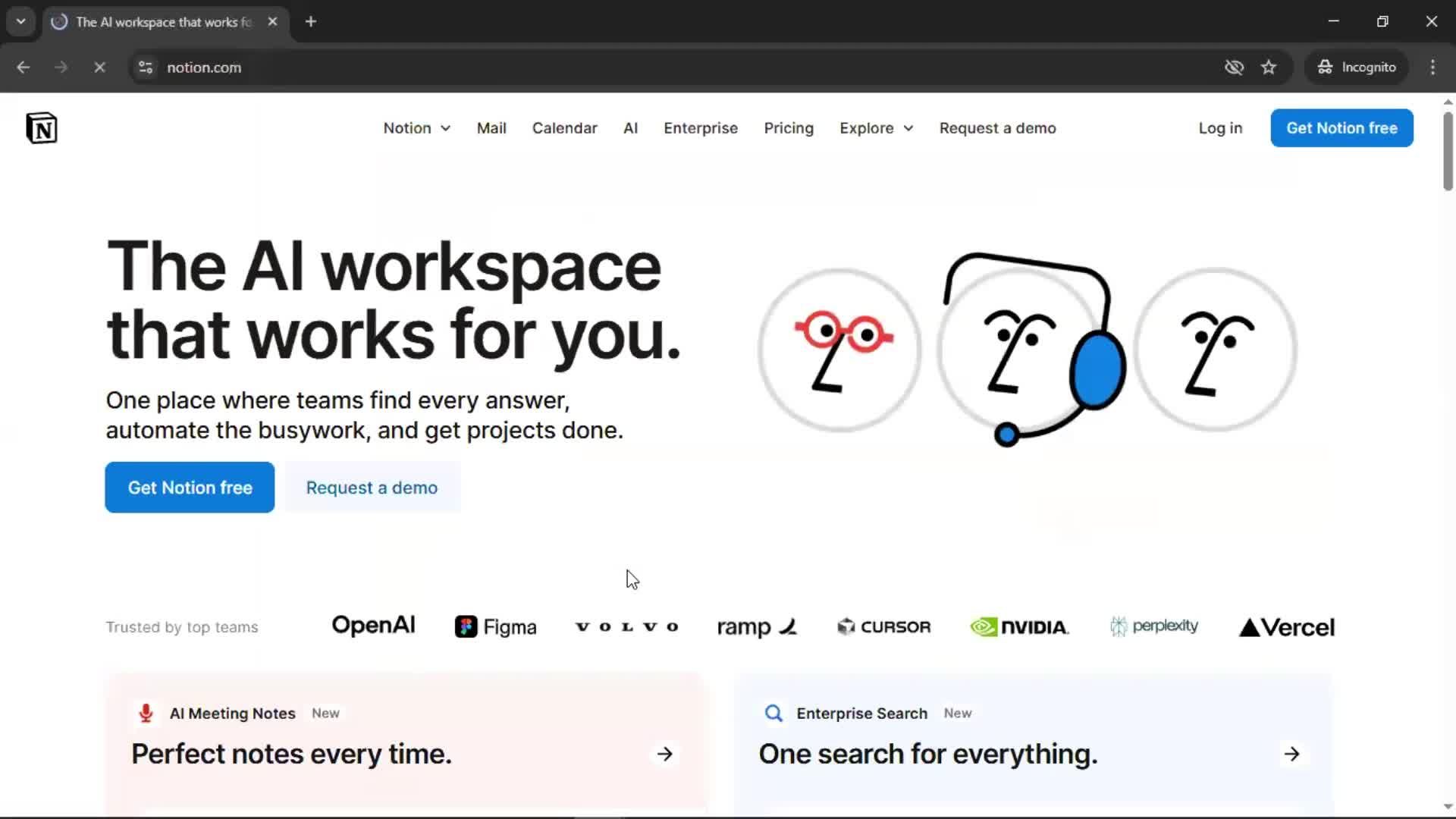
Task: Open the Pricing nav item
Action: [x=789, y=128]
